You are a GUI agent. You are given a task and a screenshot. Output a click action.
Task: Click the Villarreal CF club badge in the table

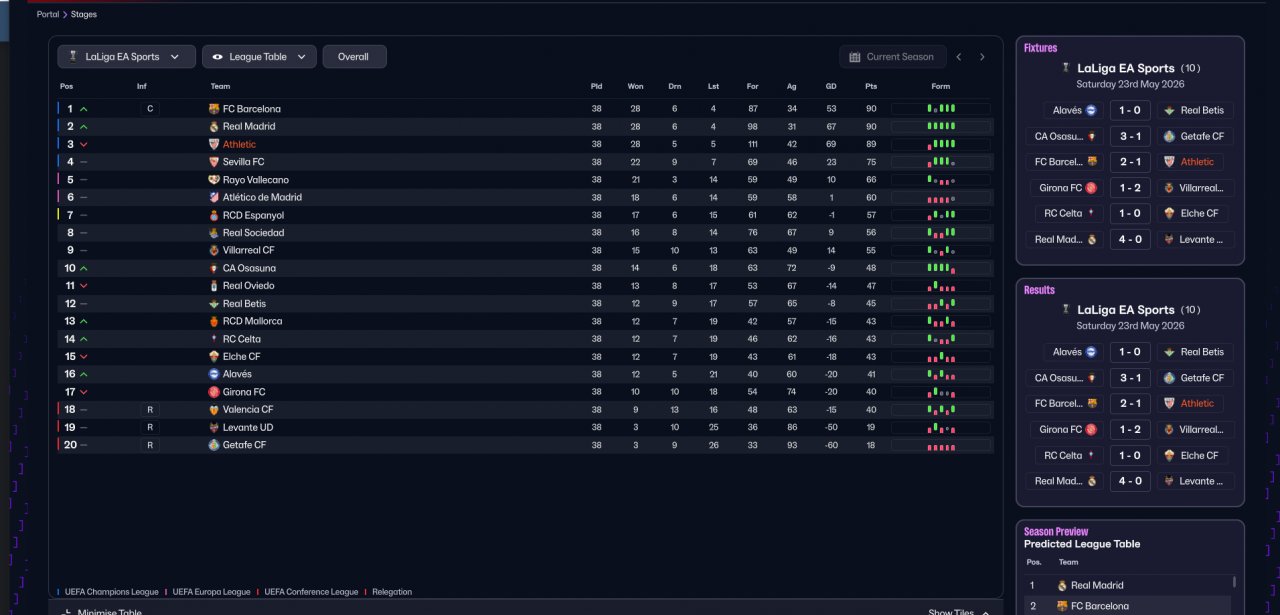tap(214, 250)
